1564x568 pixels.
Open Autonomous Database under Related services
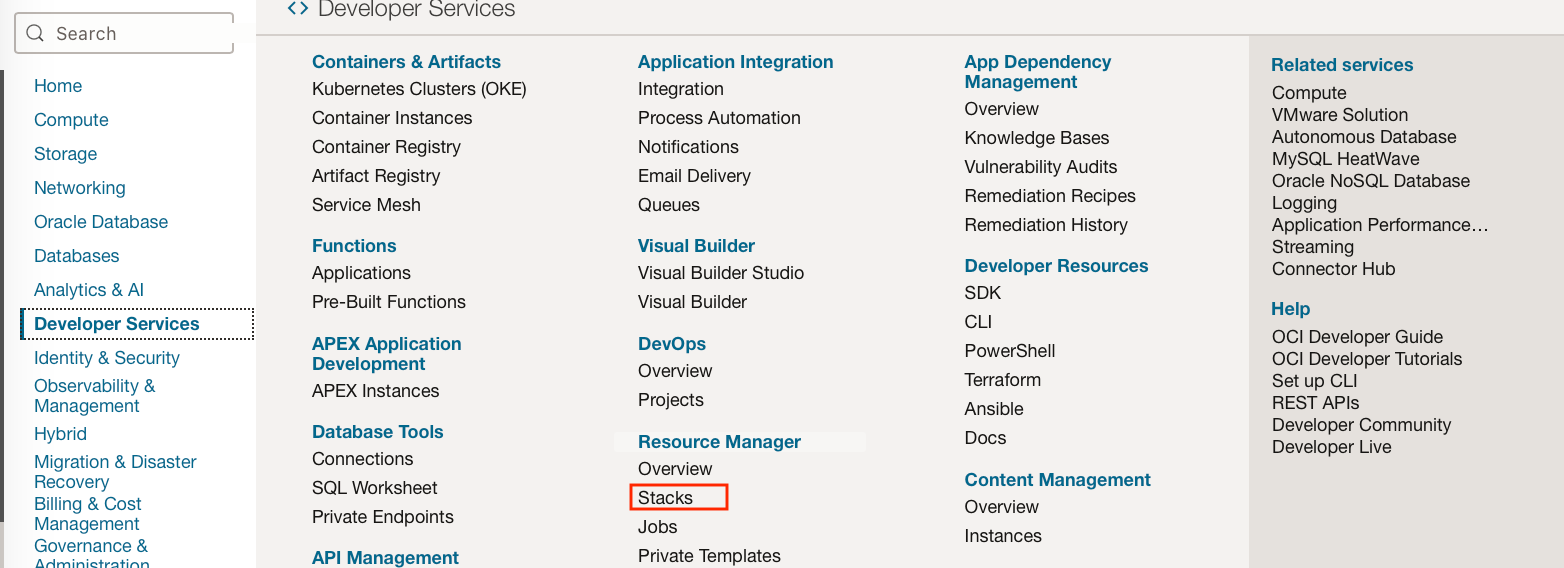coord(1364,137)
